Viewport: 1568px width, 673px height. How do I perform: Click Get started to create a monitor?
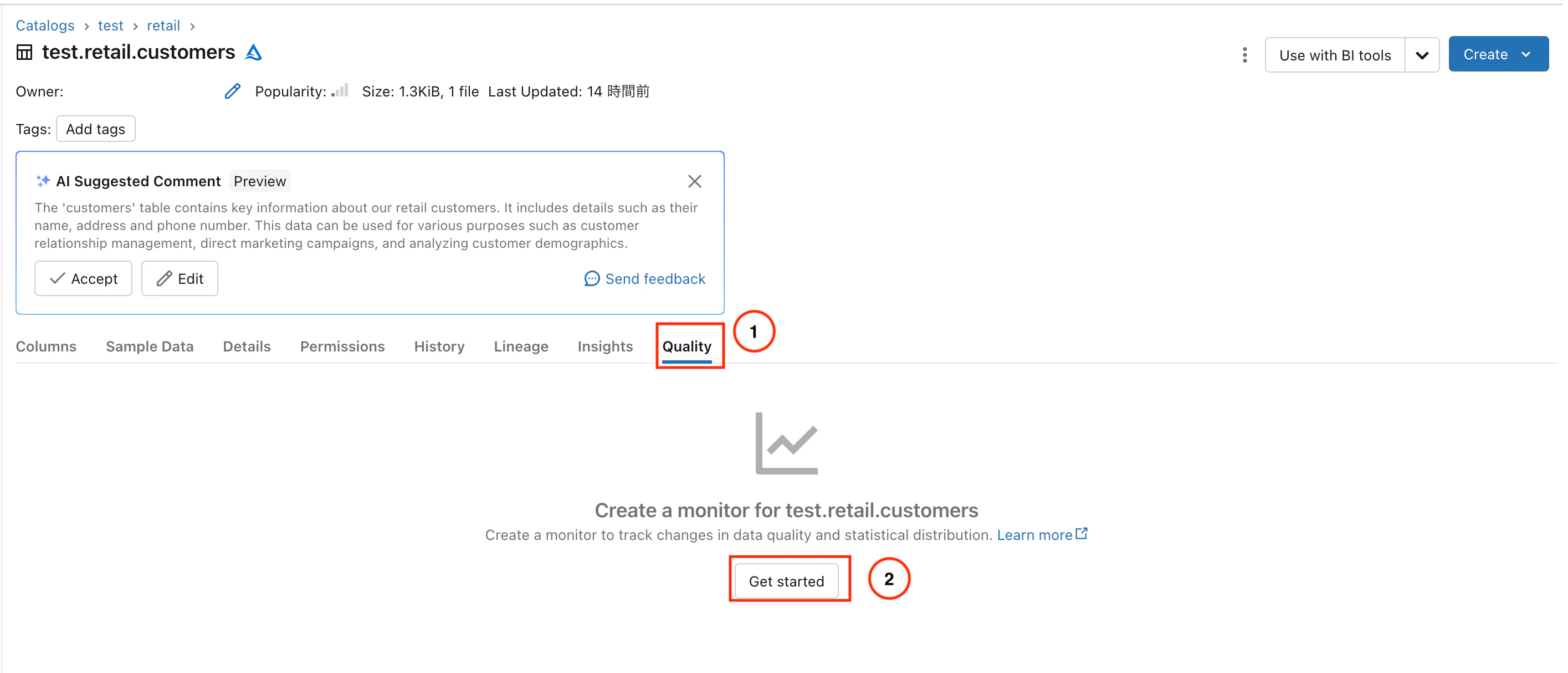point(786,580)
